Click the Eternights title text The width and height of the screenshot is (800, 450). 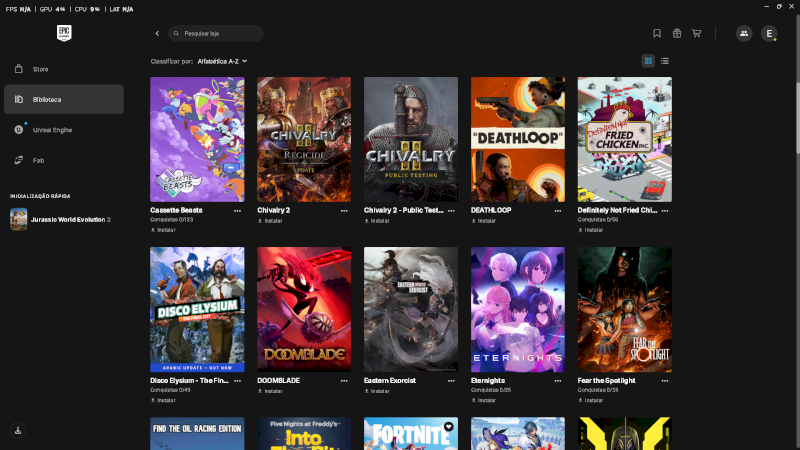[x=488, y=381]
